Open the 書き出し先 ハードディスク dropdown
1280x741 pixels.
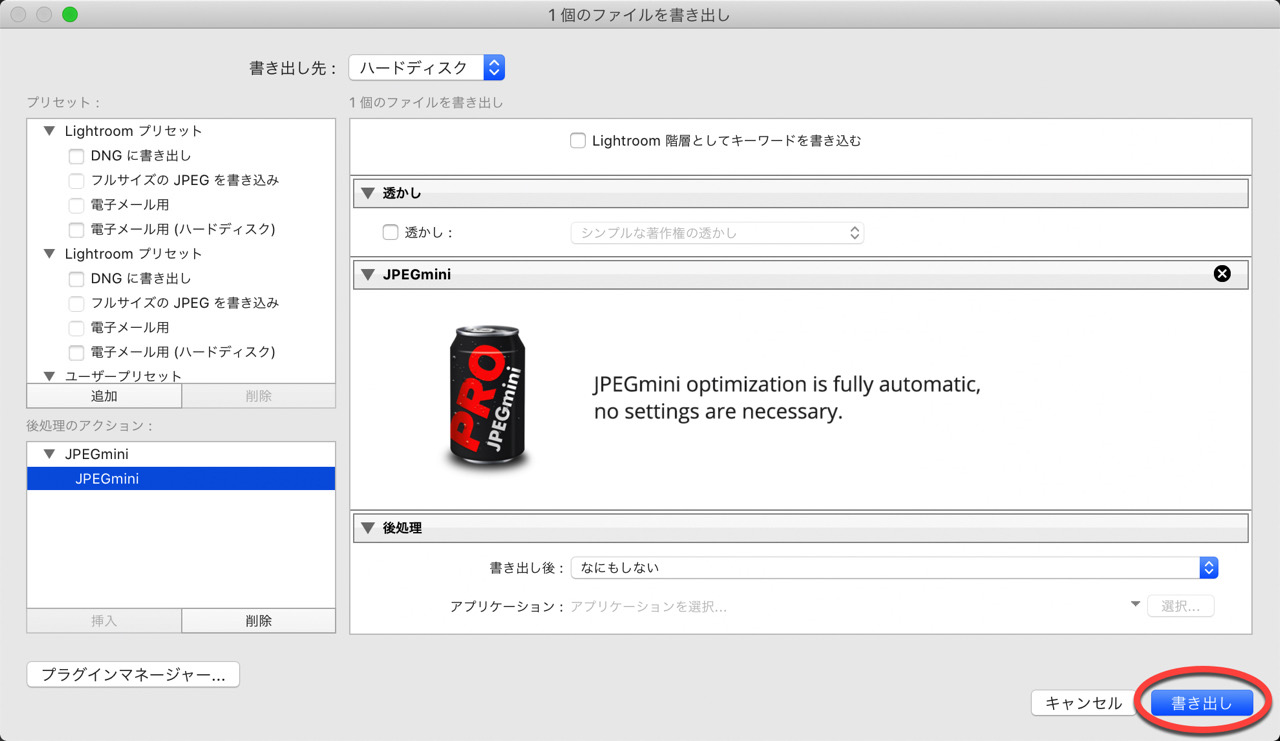click(427, 68)
